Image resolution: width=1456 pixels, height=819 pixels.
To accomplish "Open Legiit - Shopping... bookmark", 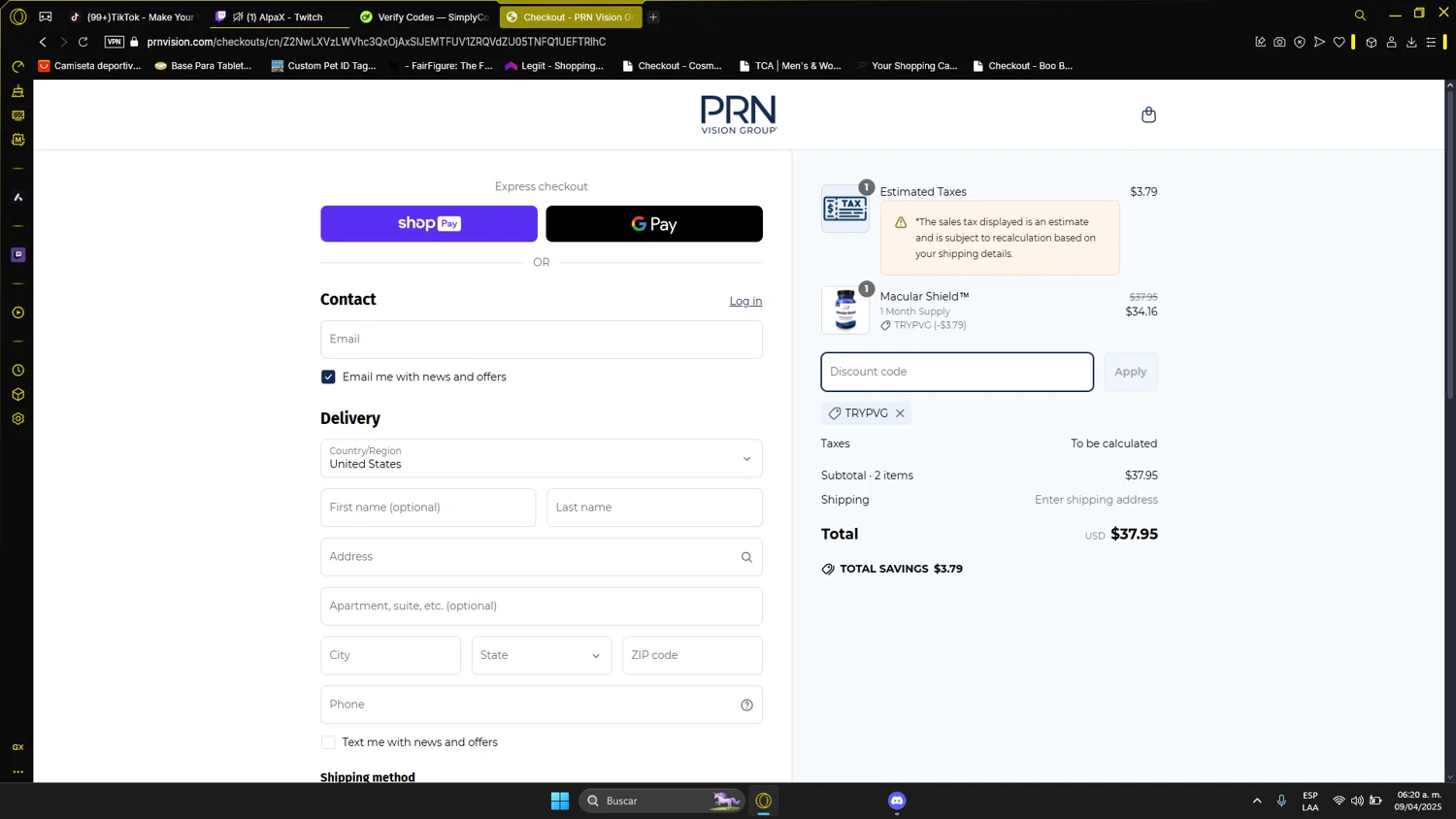I will pos(554,66).
